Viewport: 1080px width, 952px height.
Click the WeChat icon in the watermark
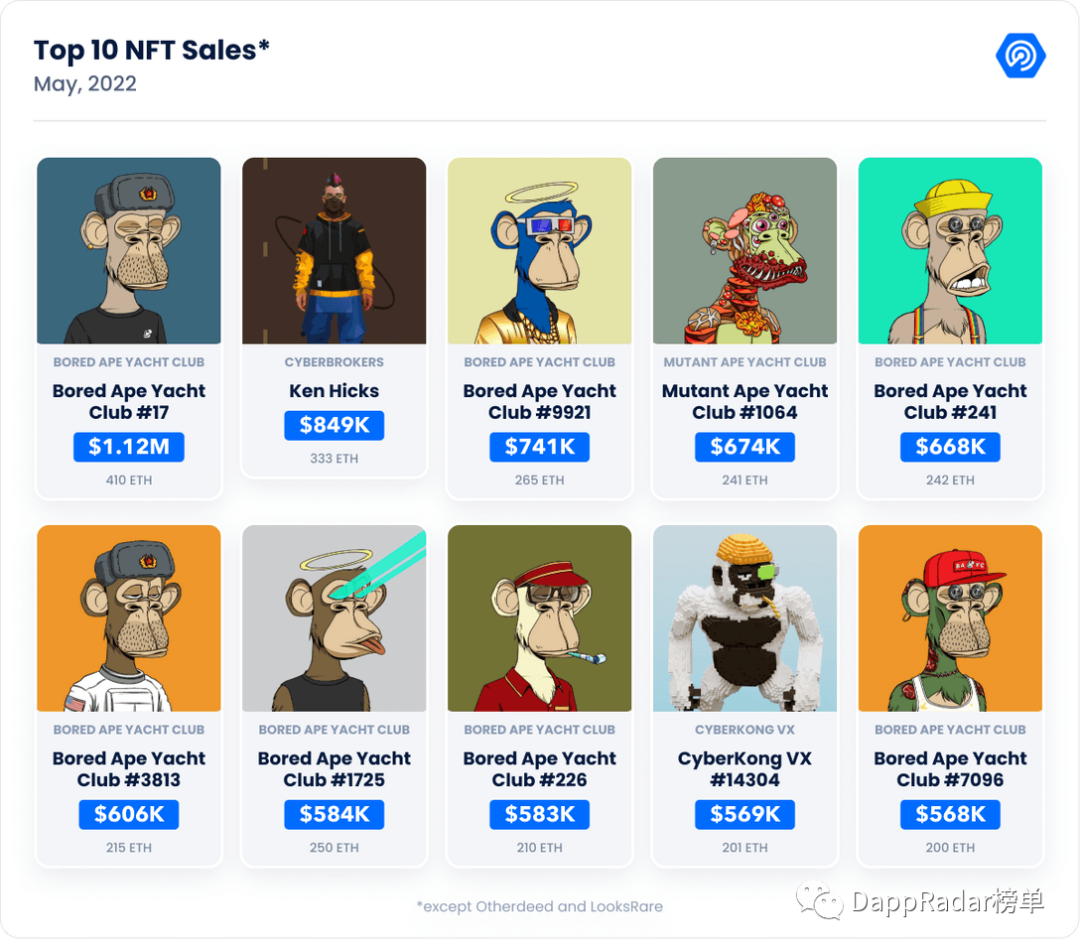tap(819, 899)
